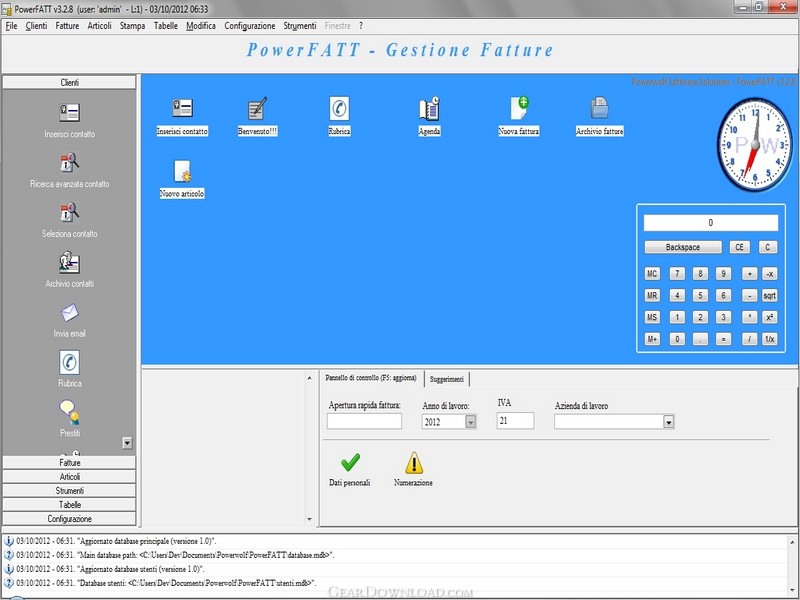Click the calculator CE button
Screen dimensions: 800x600
click(739, 247)
